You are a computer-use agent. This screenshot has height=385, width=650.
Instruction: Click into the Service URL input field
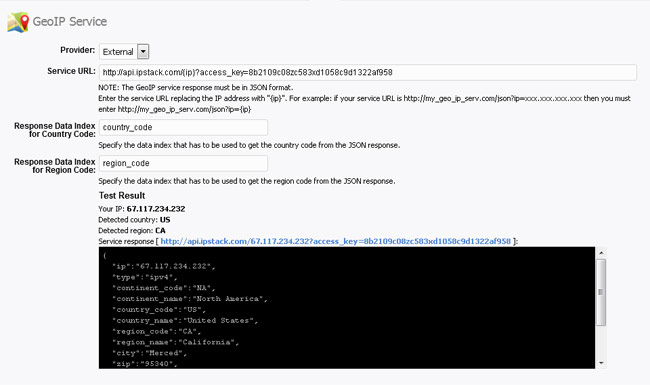[x=367, y=73]
